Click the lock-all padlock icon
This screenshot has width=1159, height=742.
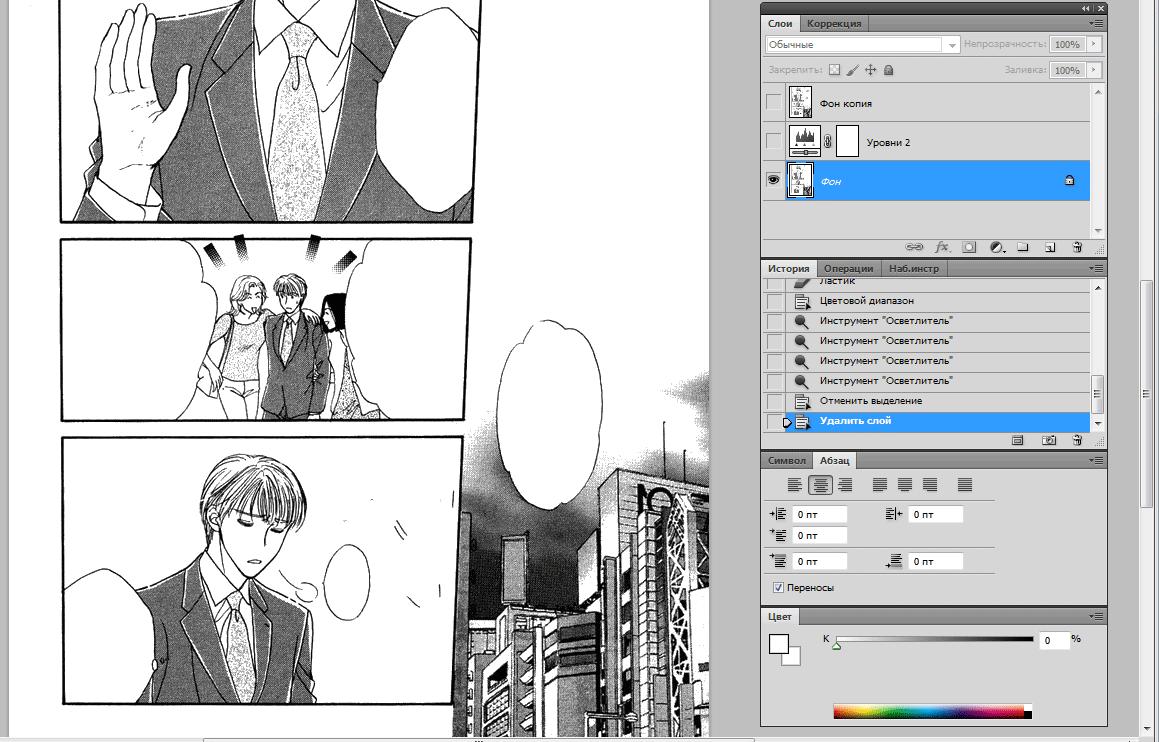point(889,69)
